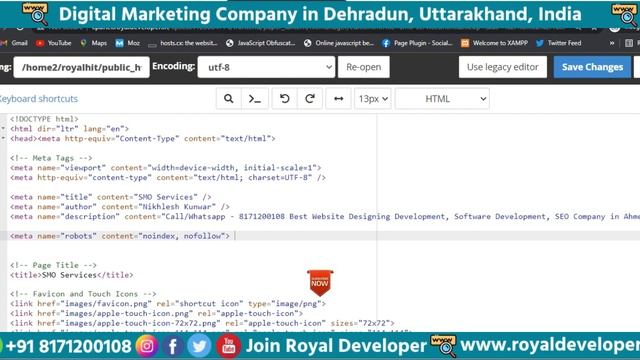Click the apple-touch-icon-72x72.png line
640x360 pixels.
[x=202, y=323]
